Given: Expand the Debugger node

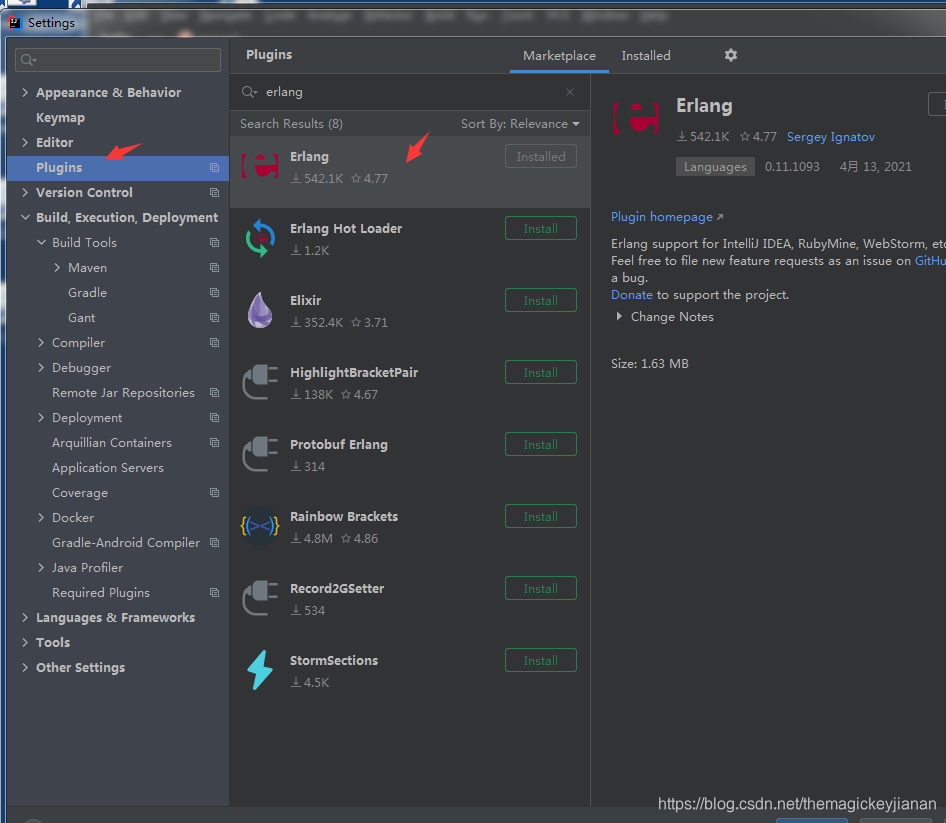Looking at the screenshot, I should pyautogui.click(x=41, y=367).
